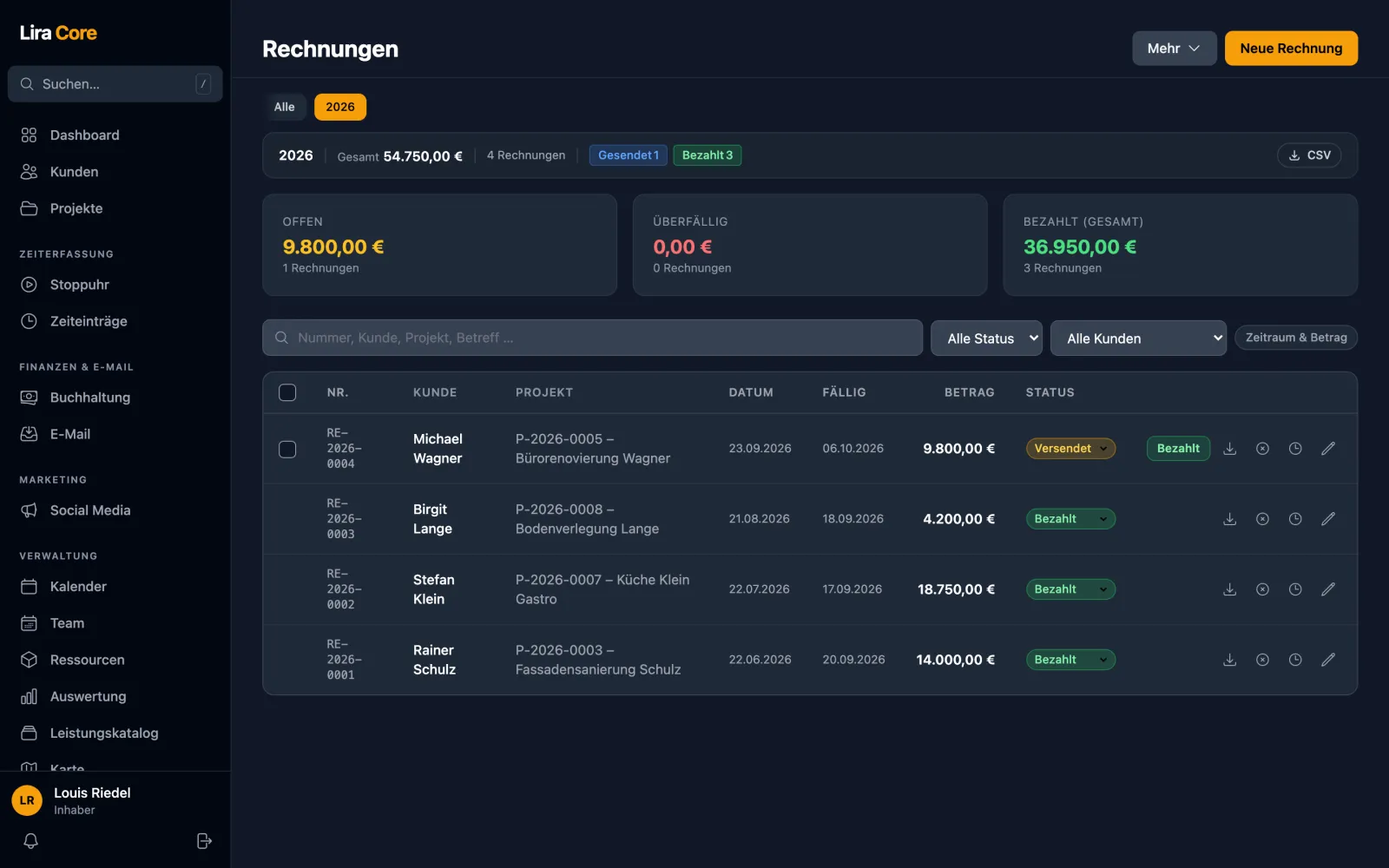Focus the Suchen field in the sidebar

(115, 84)
